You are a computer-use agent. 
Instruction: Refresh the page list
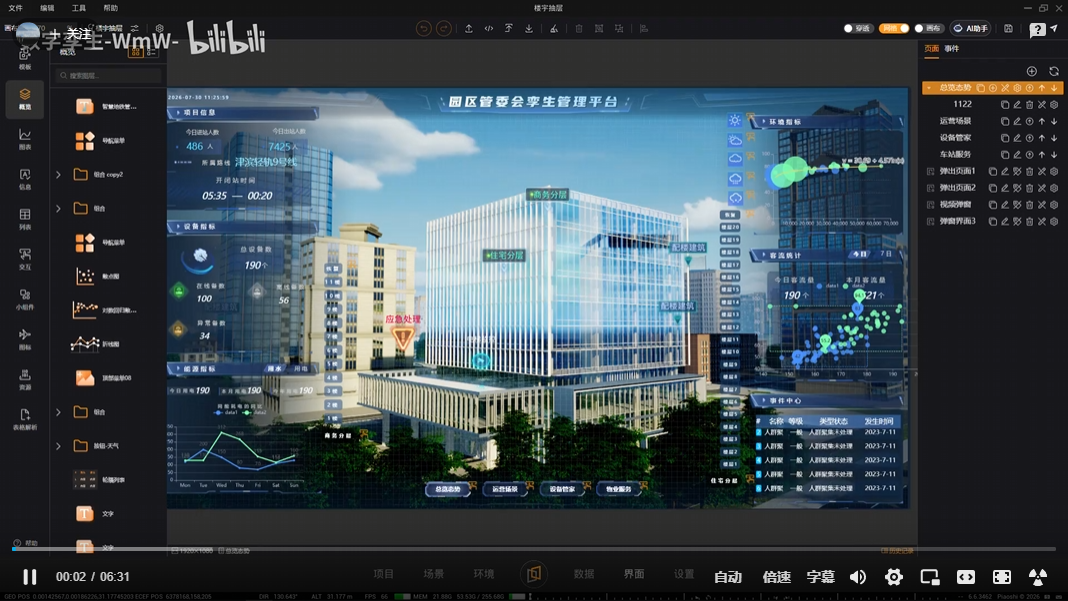click(1054, 72)
